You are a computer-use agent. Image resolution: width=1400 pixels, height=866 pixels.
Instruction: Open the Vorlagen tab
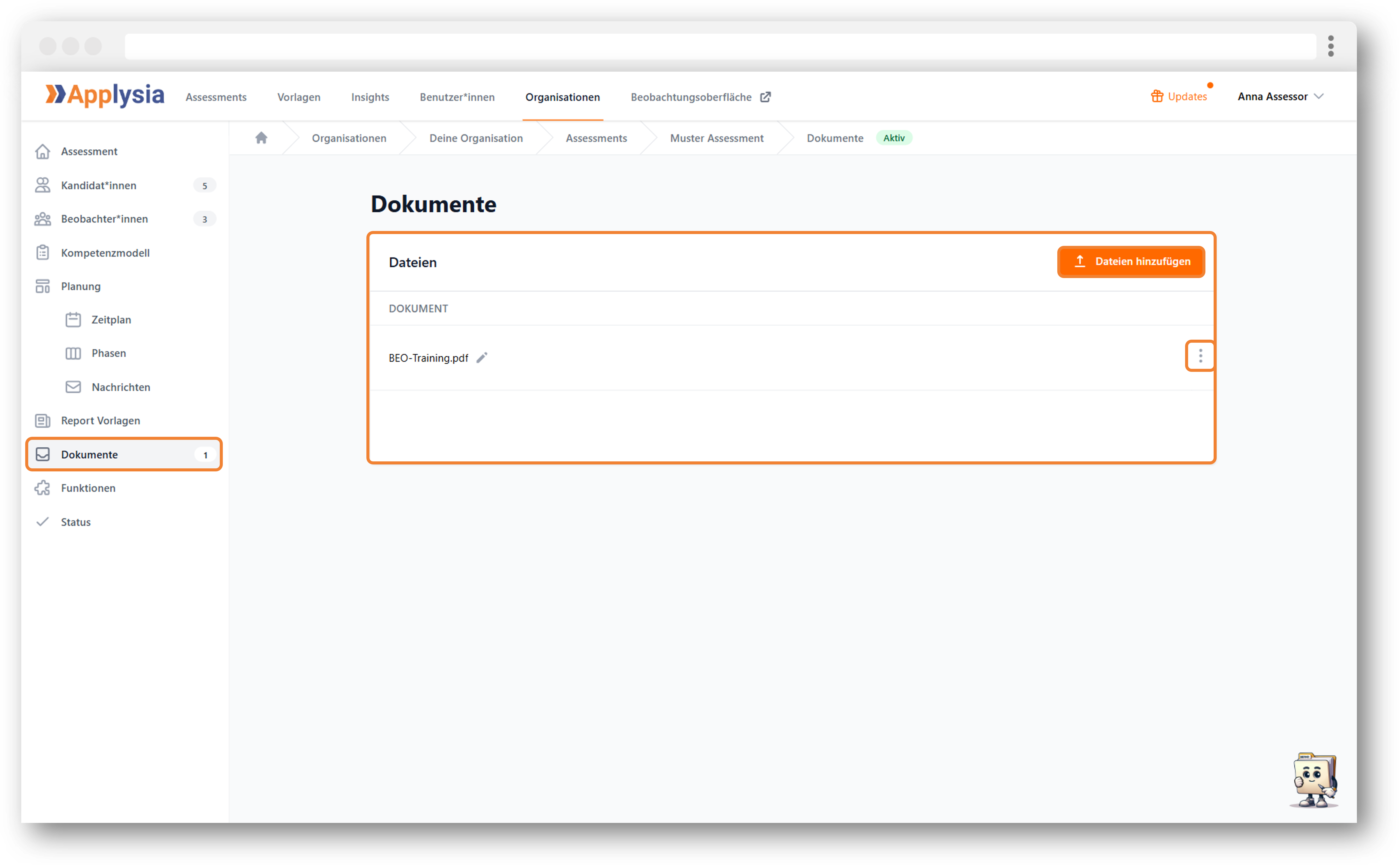pos(299,97)
